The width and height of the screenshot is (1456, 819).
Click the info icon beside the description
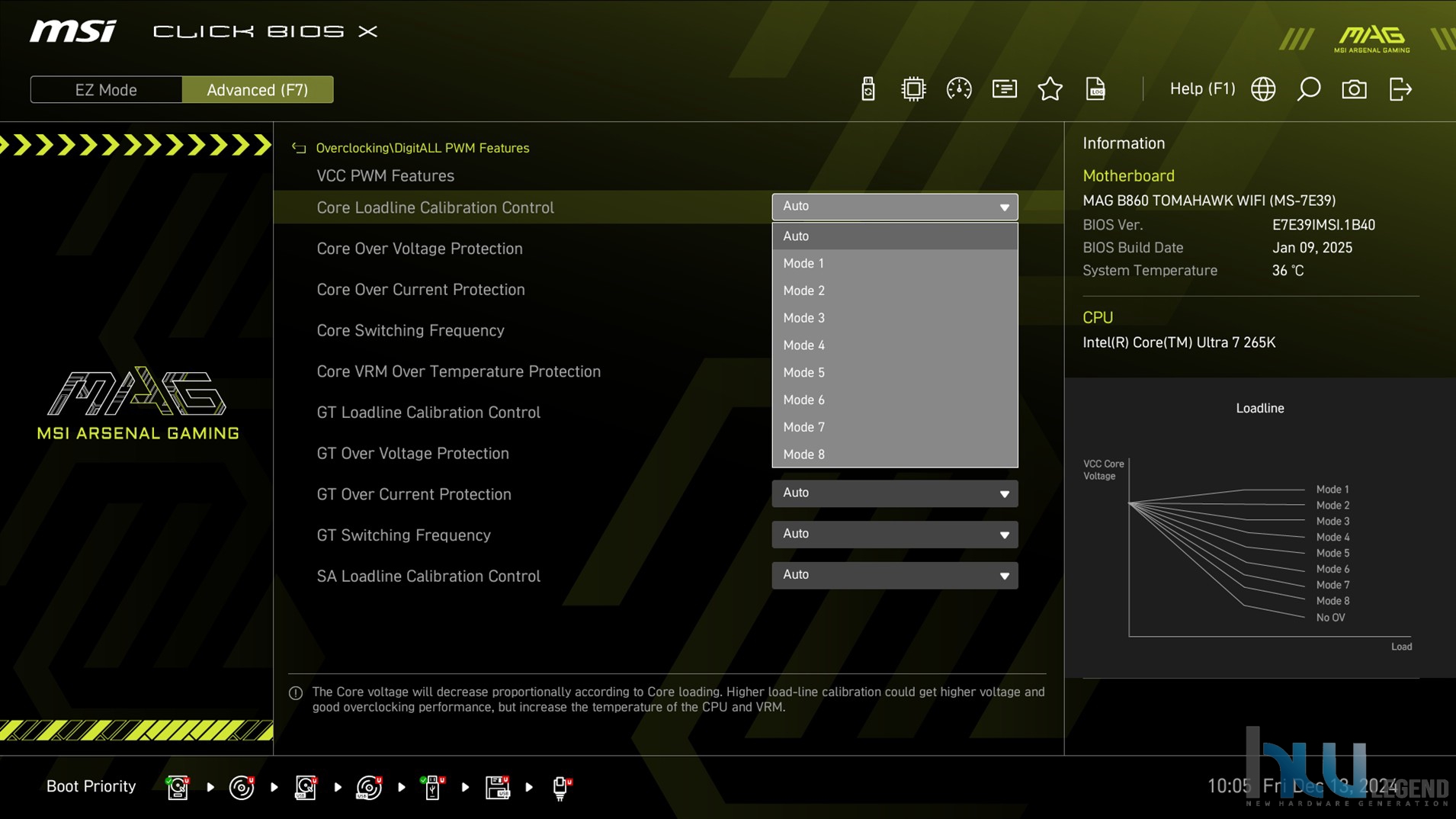[296, 693]
